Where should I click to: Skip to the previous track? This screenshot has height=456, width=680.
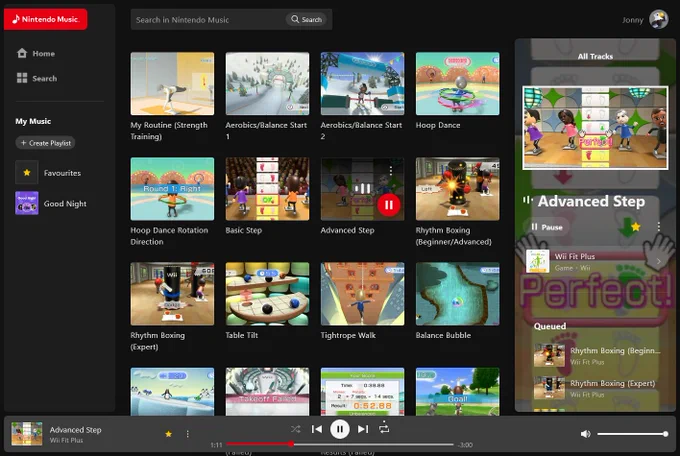(x=317, y=429)
